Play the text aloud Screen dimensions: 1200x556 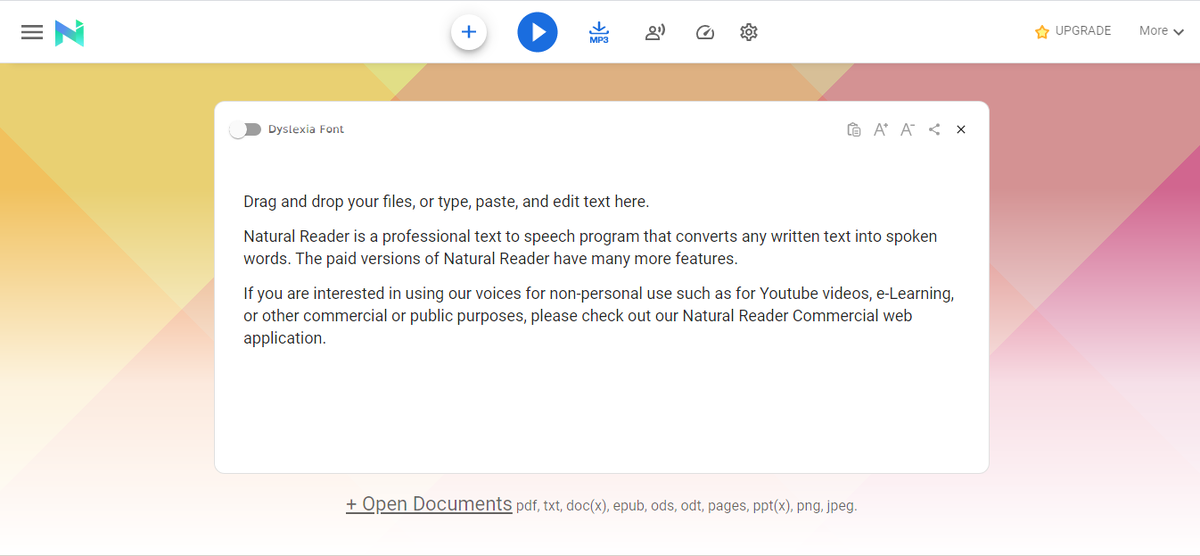(537, 32)
